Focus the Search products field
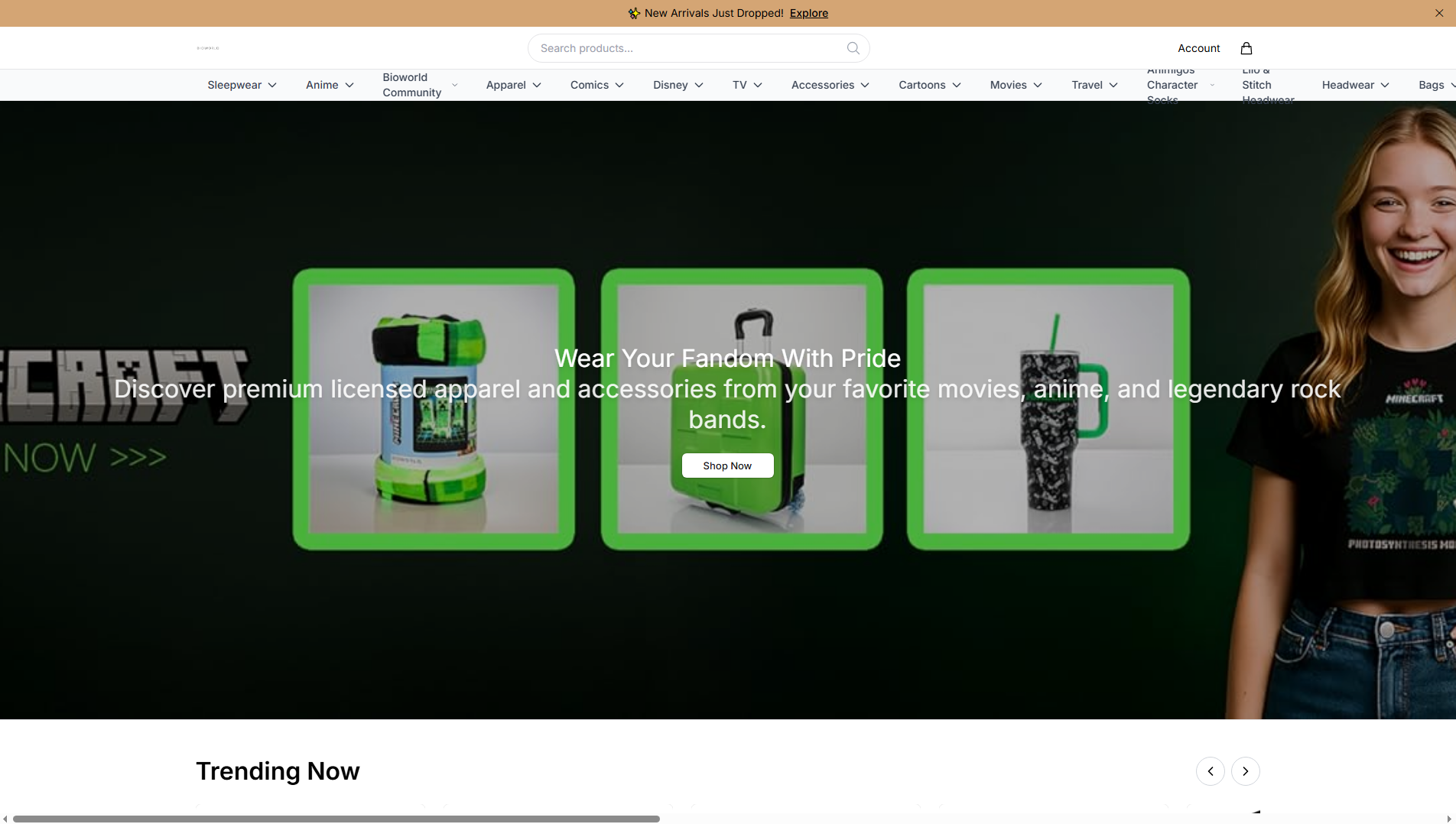Image resolution: width=1456 pixels, height=824 pixels. click(x=698, y=48)
